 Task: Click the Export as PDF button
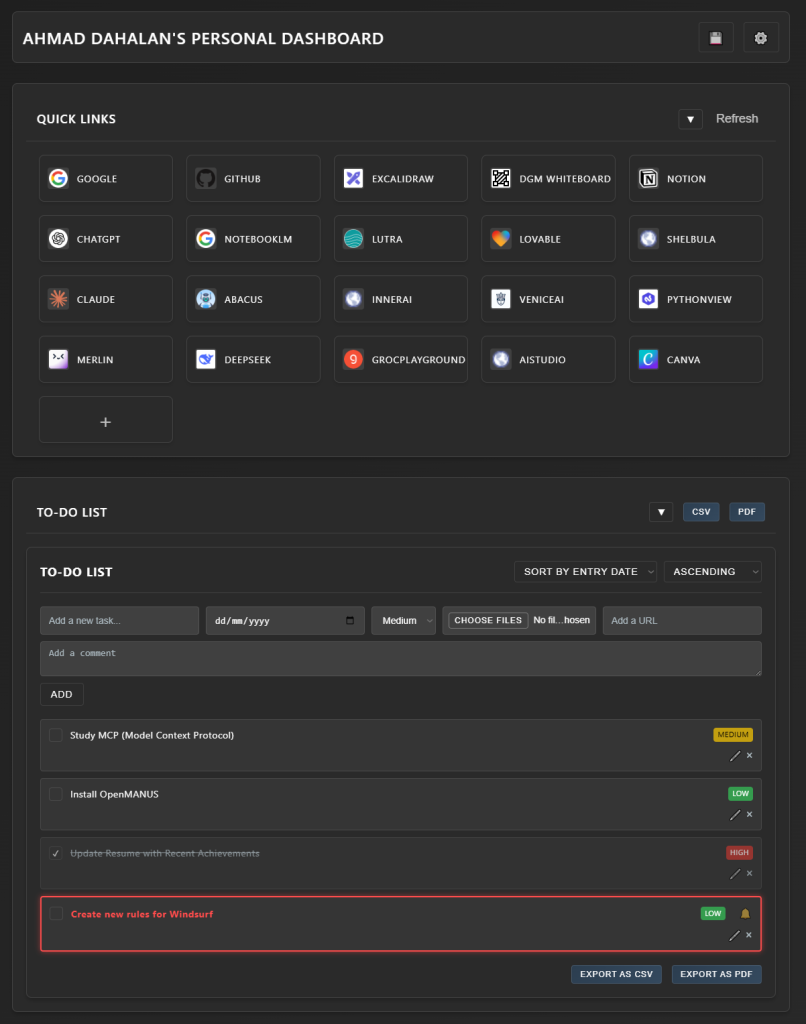716,974
